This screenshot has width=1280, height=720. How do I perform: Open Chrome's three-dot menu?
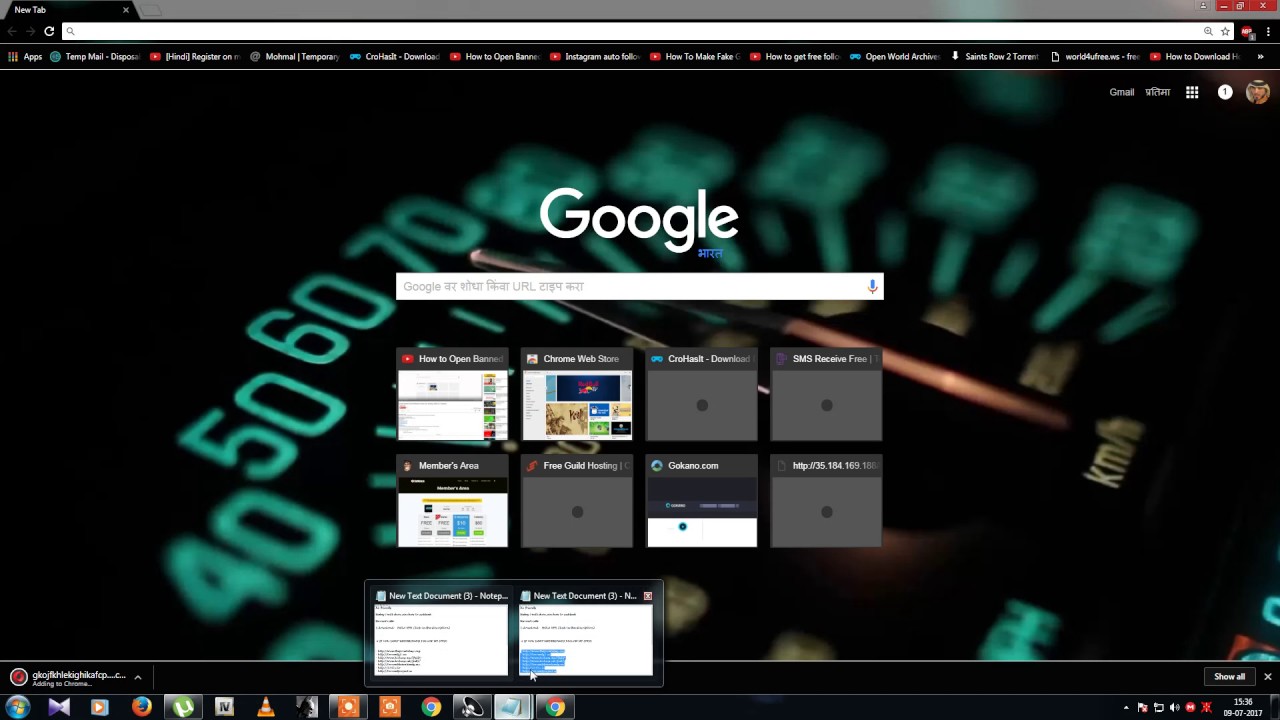click(1267, 32)
